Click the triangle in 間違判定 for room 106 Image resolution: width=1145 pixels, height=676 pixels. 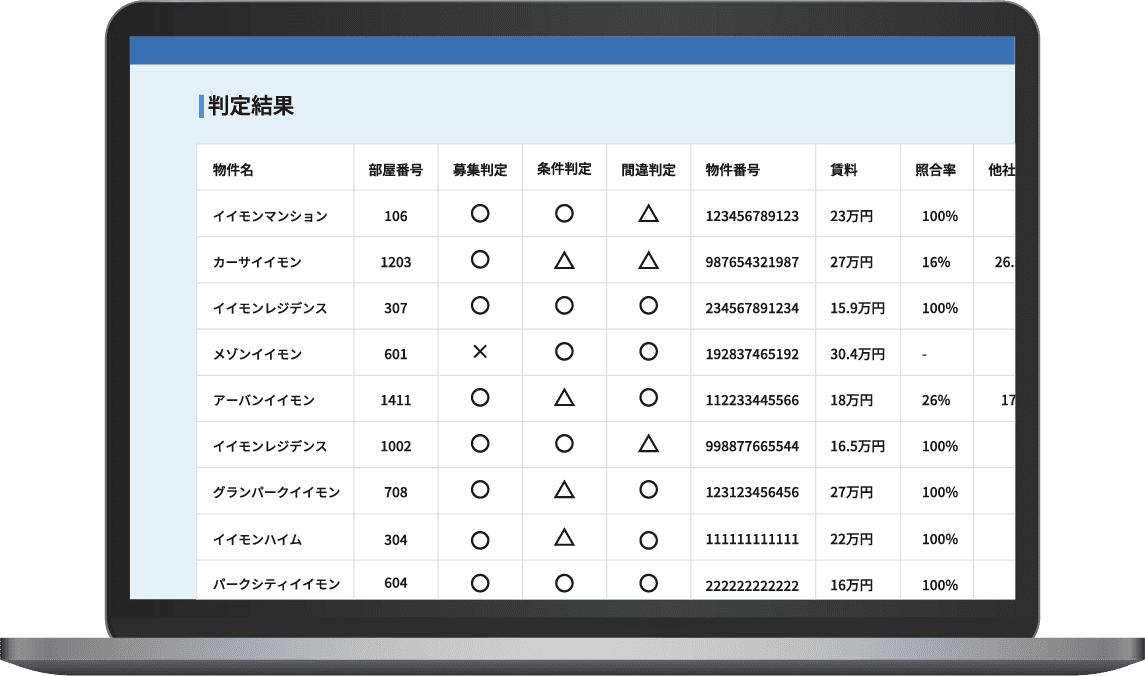[x=648, y=214]
